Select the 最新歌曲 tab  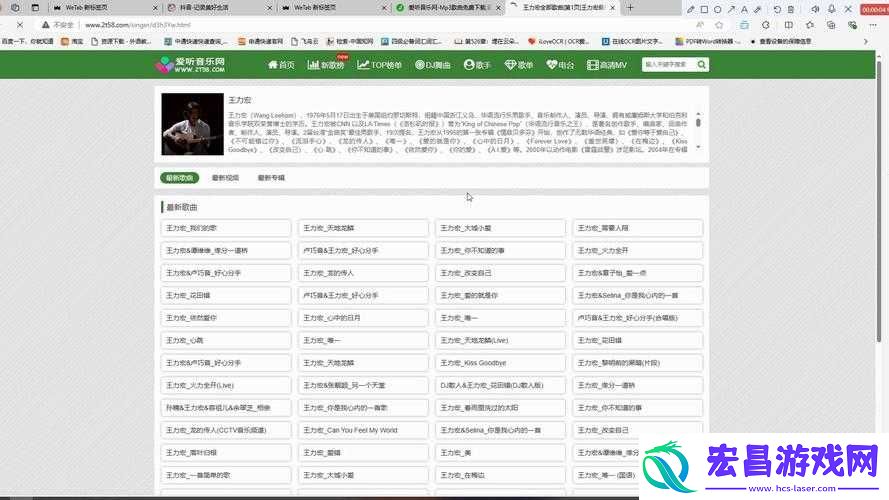pos(180,178)
